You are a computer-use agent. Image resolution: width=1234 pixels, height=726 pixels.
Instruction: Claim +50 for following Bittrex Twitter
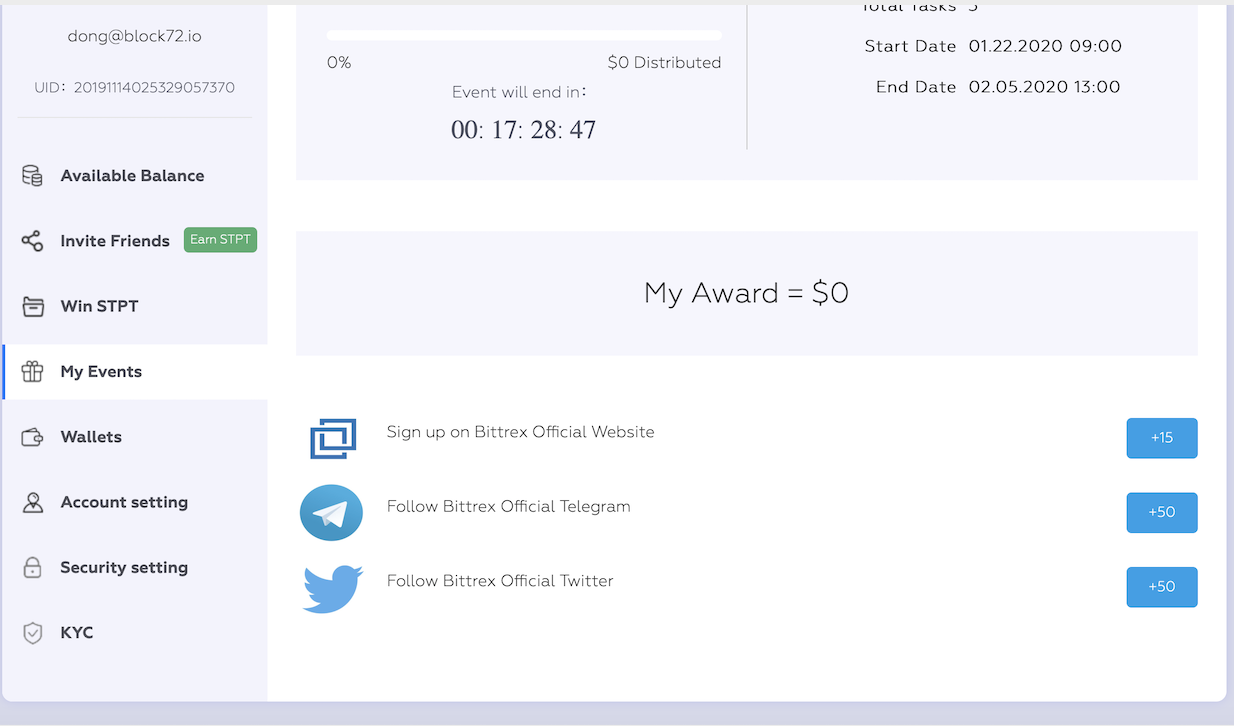1162,587
